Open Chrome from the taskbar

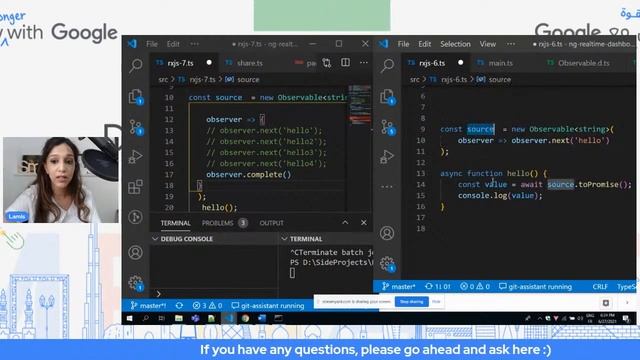click(x=245, y=318)
